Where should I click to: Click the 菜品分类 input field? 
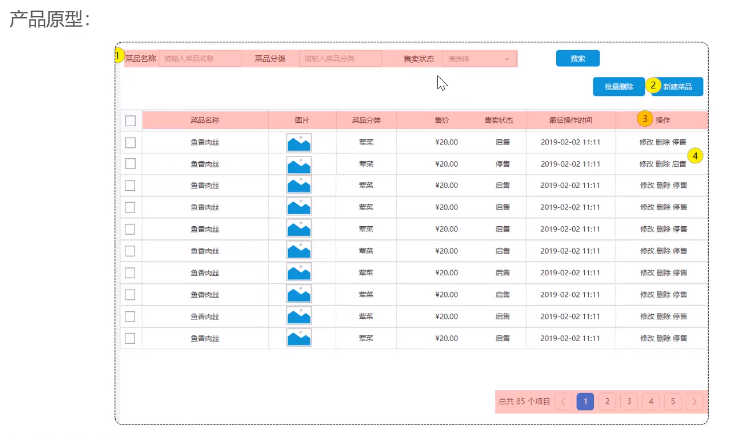[340, 58]
